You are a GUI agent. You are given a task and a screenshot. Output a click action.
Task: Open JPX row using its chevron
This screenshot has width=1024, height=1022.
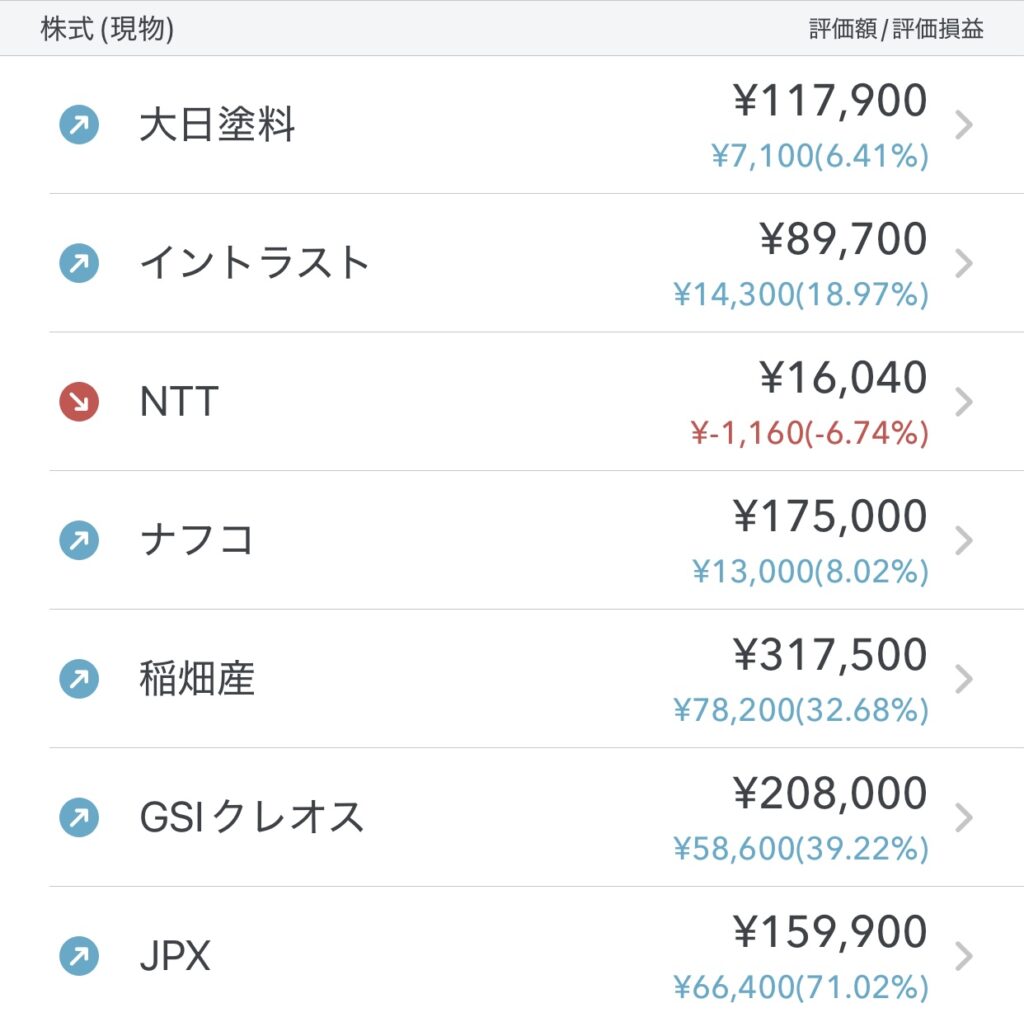(x=963, y=956)
